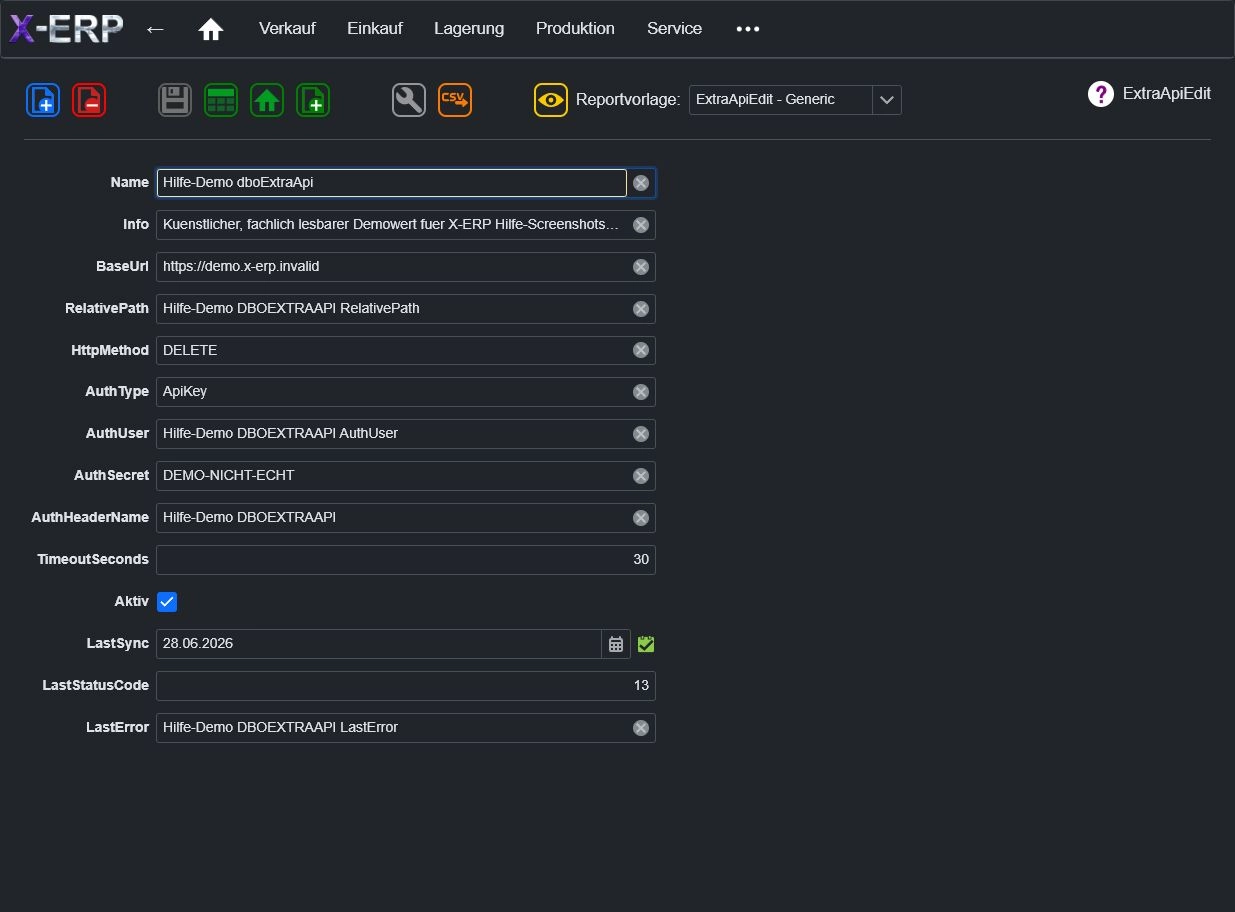Click the LastSync date field 28.06.2026
The height and width of the screenshot is (912, 1235).
[379, 644]
